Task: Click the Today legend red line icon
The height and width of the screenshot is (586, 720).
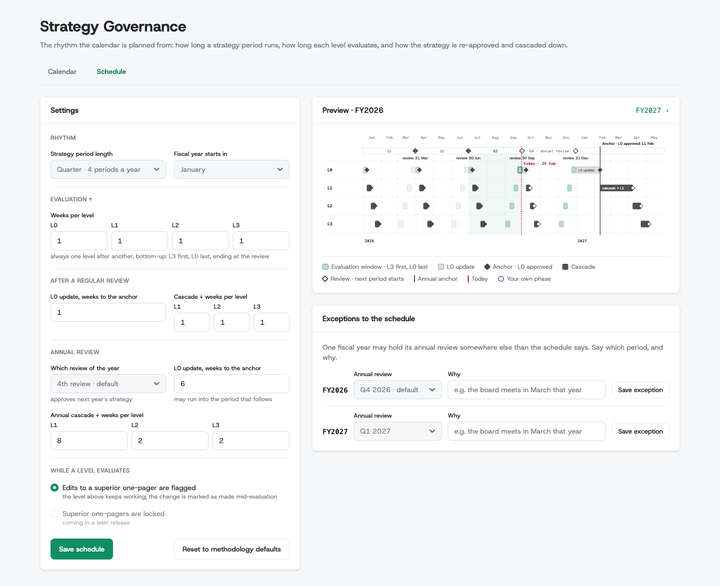Action: pos(468,279)
